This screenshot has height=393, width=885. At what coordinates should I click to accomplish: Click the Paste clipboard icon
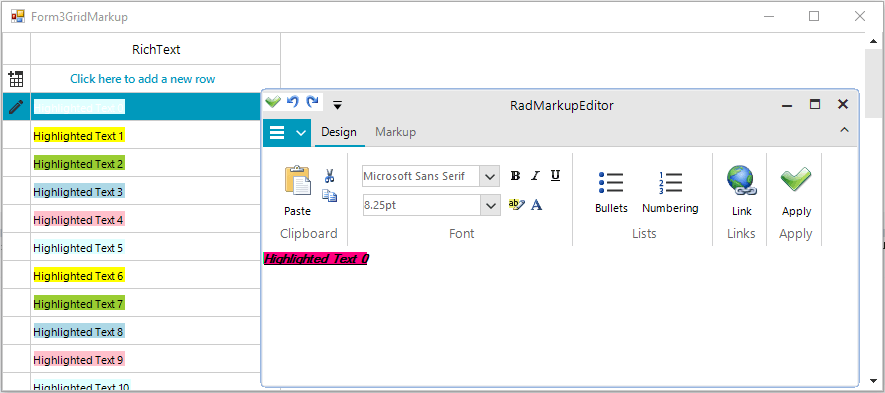coord(297,181)
